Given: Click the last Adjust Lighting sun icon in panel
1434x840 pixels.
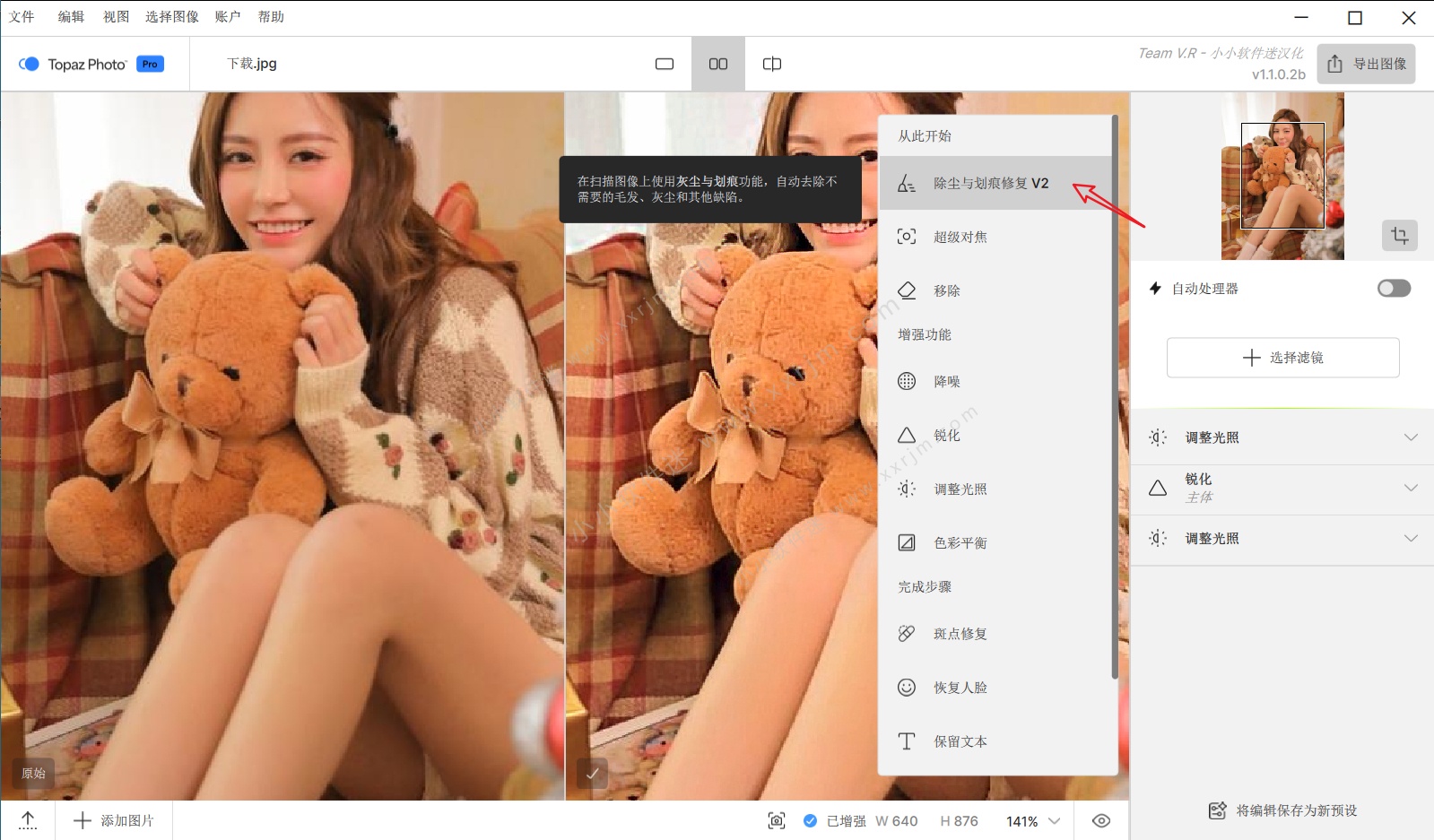Looking at the screenshot, I should 1158,538.
